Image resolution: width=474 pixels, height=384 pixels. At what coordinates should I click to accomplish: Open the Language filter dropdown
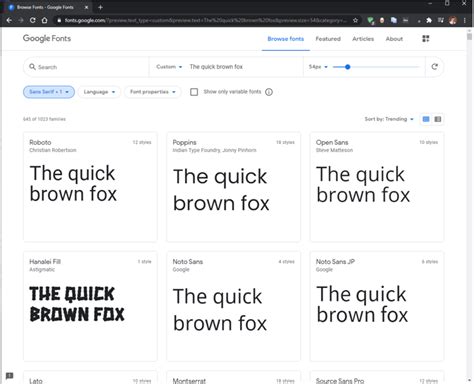(99, 92)
